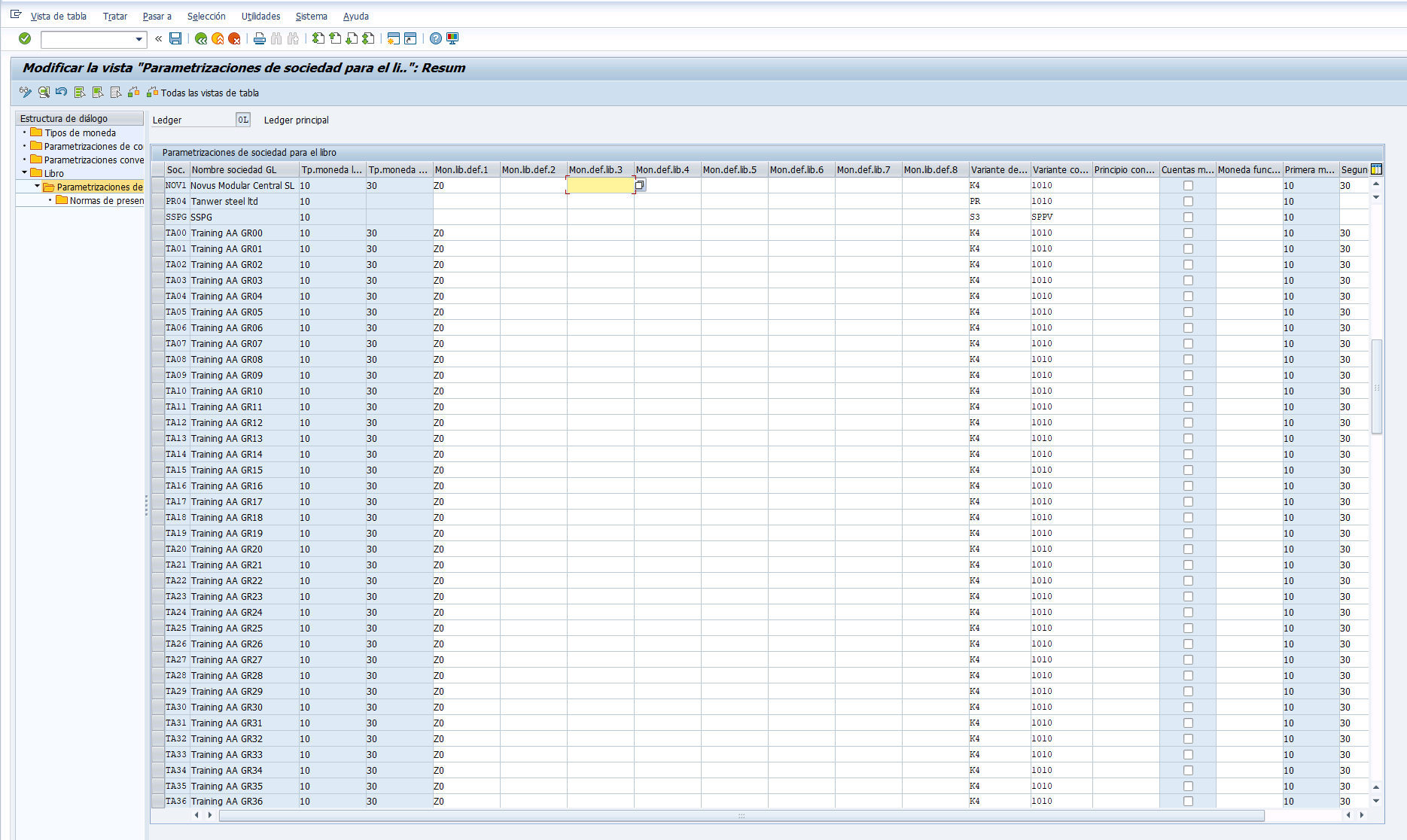Image resolution: width=1407 pixels, height=840 pixels.
Task: Click the orange Exit icon
Action: point(218,38)
